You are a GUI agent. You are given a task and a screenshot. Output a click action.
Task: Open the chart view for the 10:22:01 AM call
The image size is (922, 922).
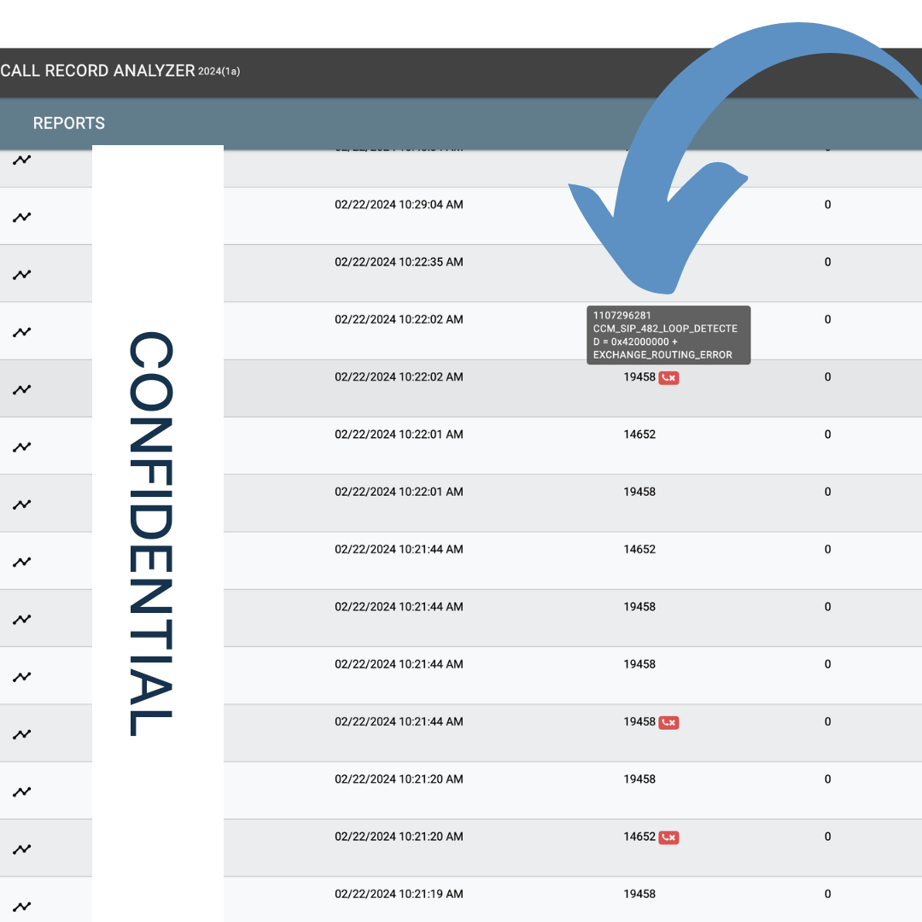(x=22, y=446)
